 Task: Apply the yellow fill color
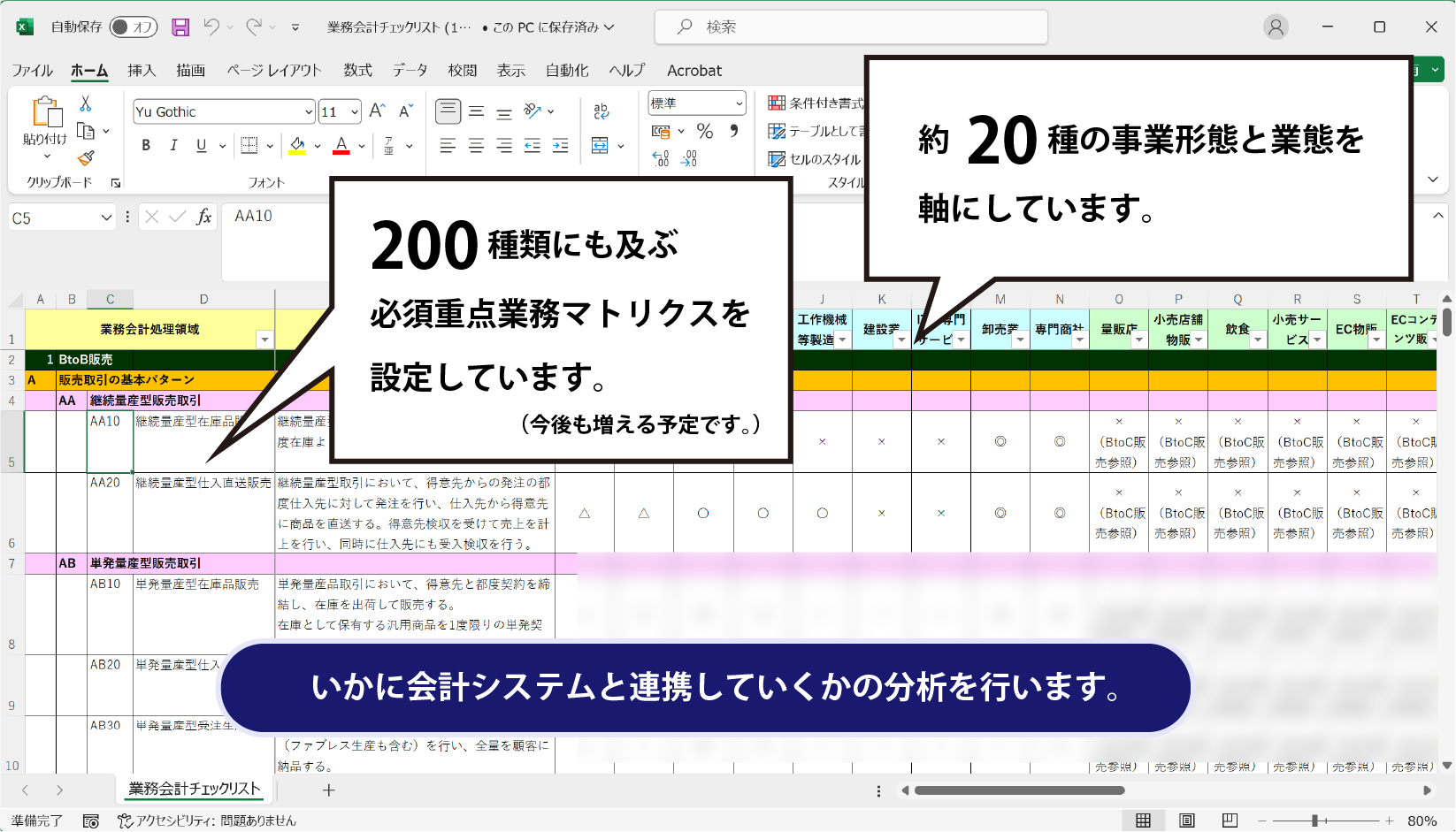[x=297, y=145]
